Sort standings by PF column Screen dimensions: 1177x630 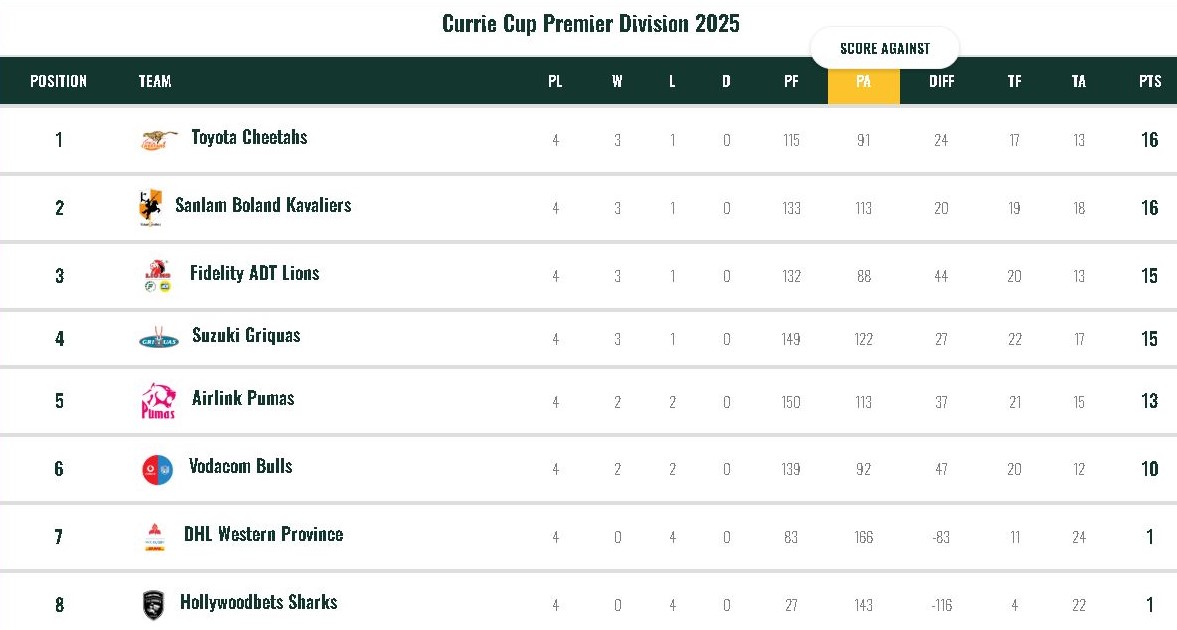tap(791, 81)
